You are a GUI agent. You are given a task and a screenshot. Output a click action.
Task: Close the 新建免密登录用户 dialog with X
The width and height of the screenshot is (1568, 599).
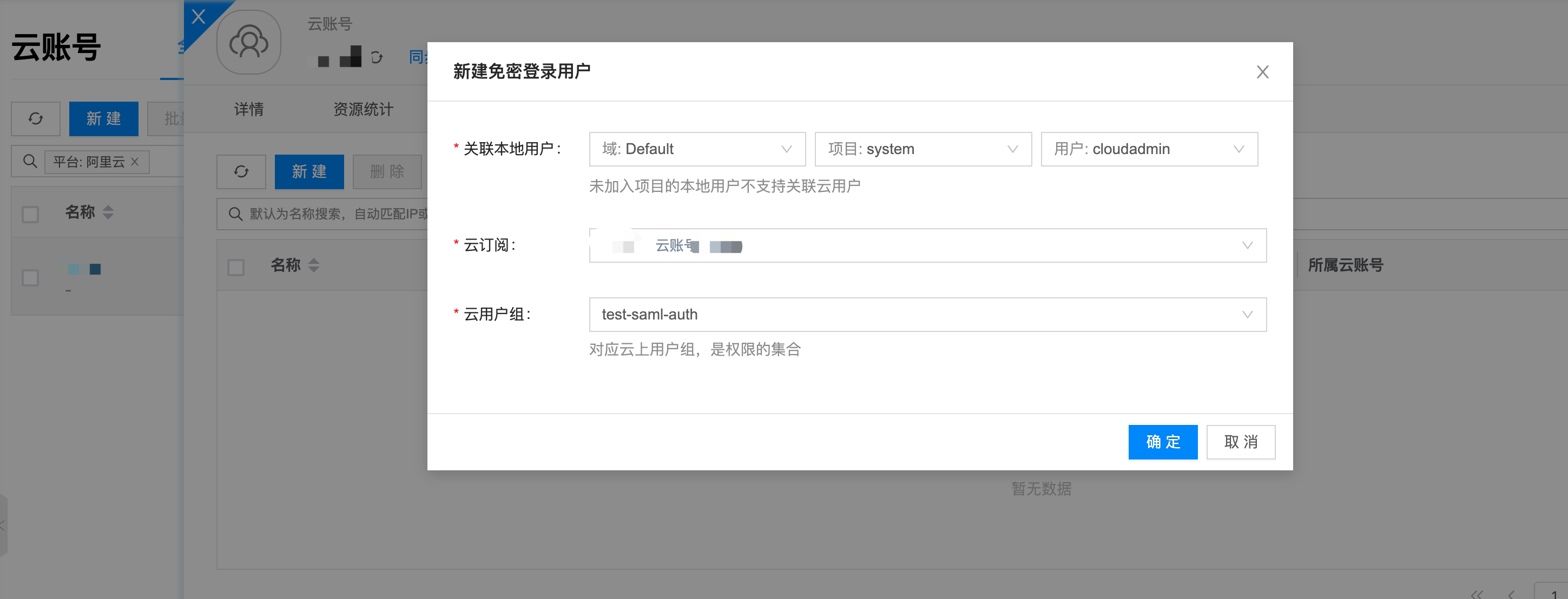pos(1262,72)
